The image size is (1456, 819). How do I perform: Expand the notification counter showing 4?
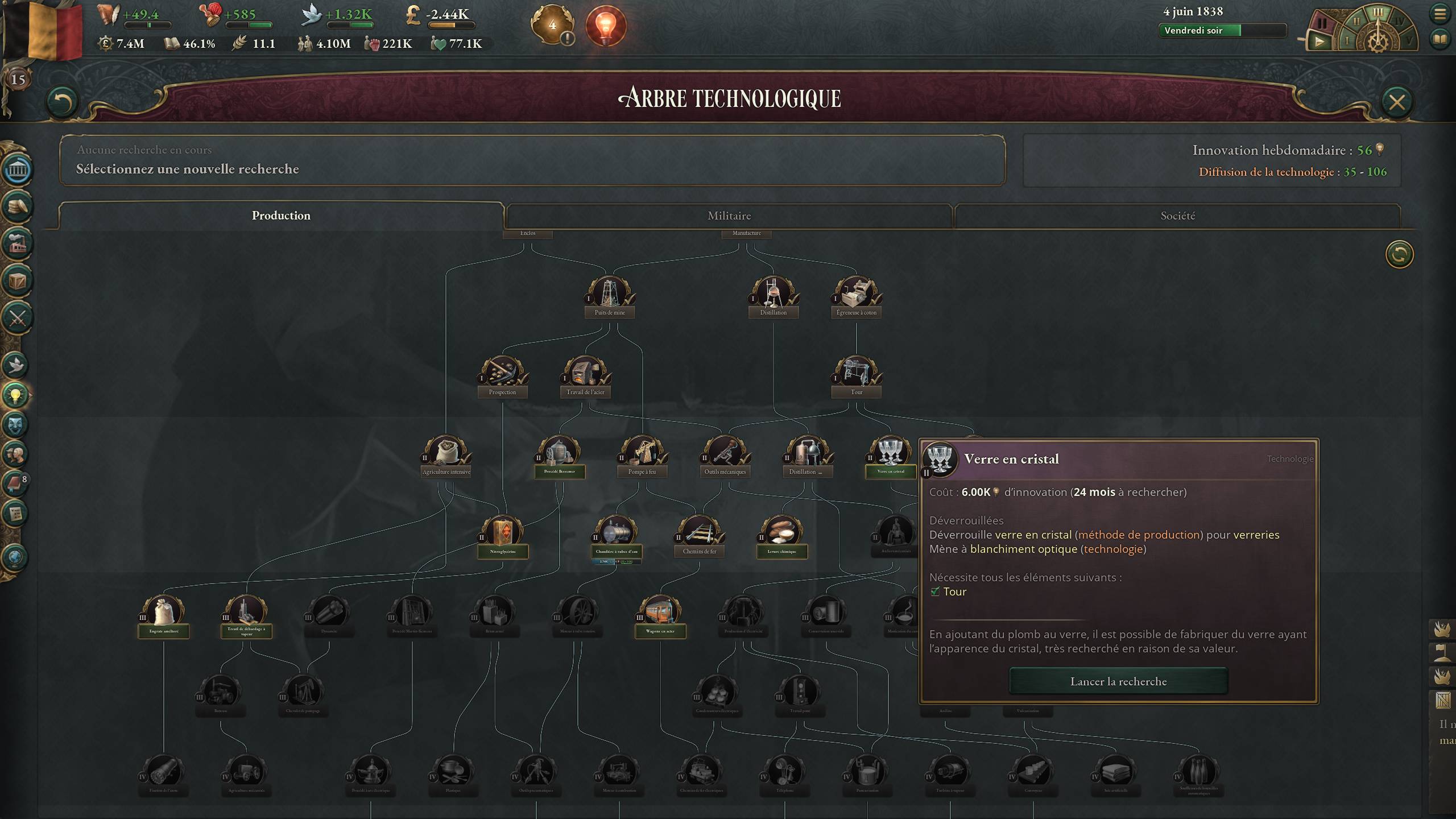[x=552, y=25]
